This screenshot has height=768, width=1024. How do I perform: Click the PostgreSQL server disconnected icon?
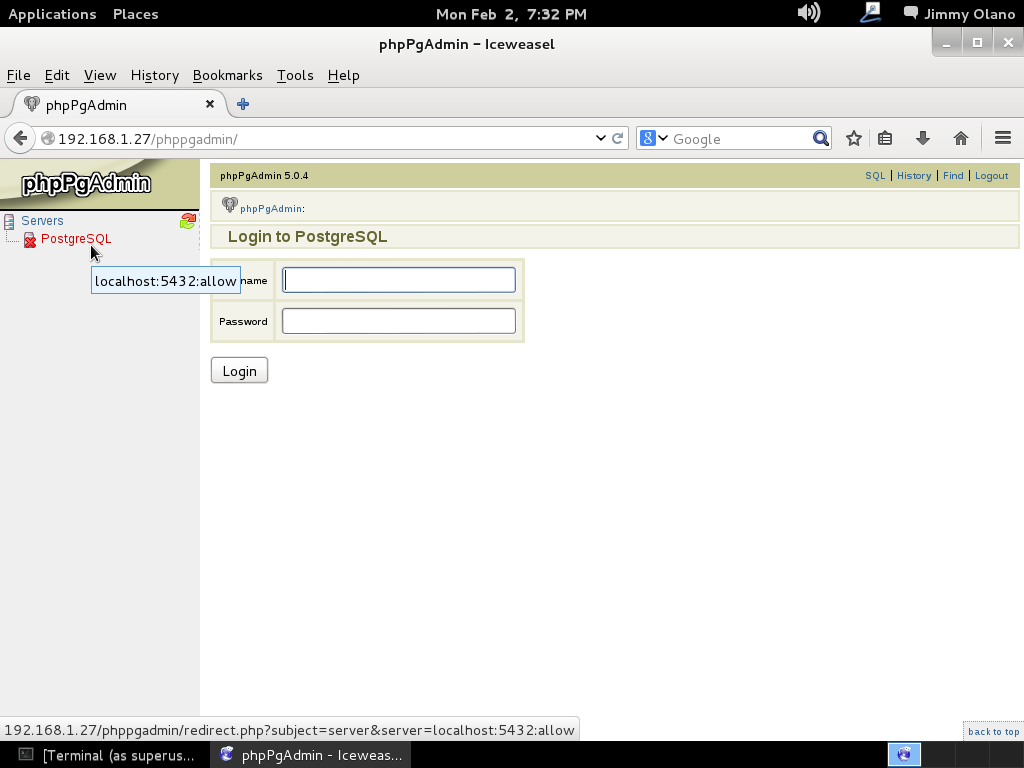[x=30, y=240]
